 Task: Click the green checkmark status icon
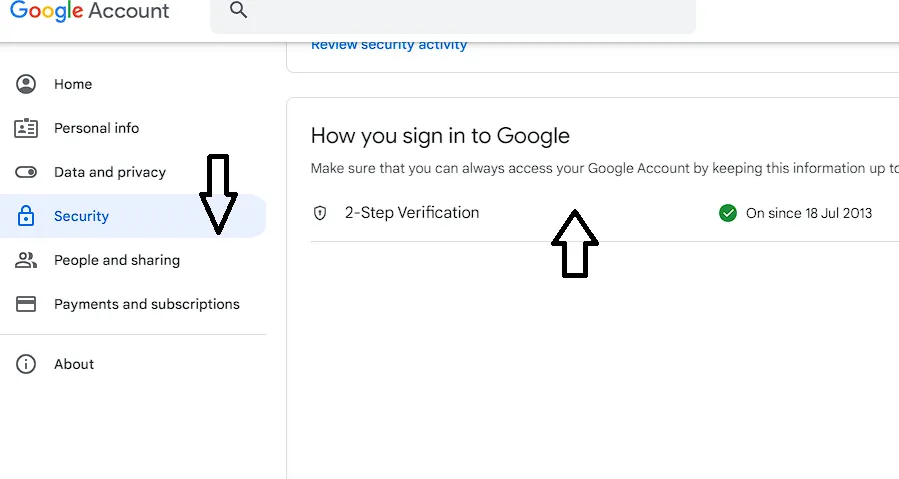coord(728,213)
